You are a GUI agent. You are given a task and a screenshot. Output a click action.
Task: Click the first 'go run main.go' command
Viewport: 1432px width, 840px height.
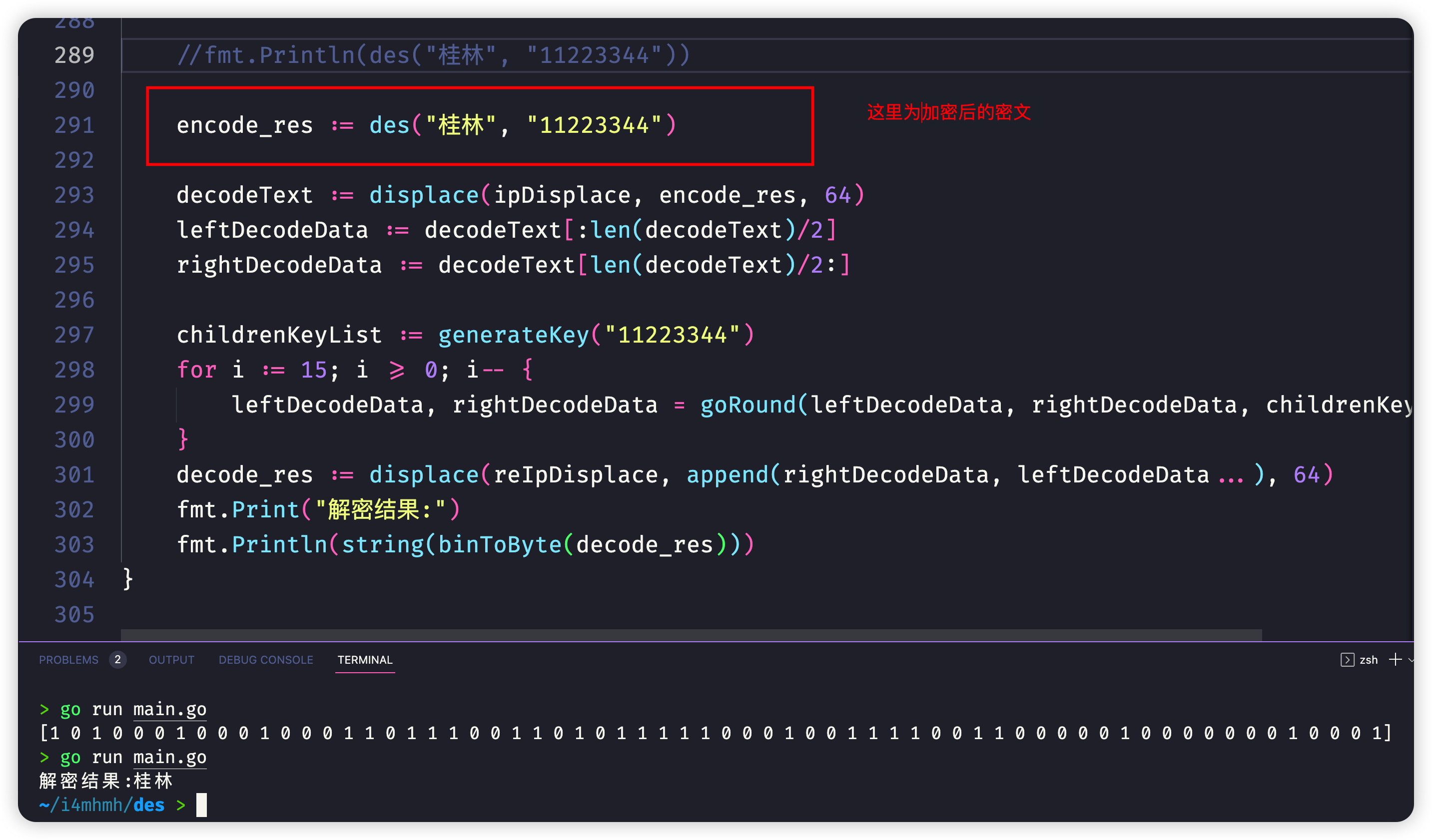tap(133, 709)
